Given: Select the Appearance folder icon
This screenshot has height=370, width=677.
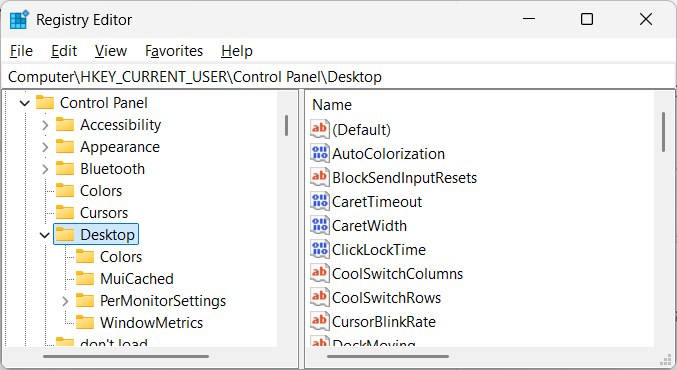Looking at the screenshot, I should point(65,147).
